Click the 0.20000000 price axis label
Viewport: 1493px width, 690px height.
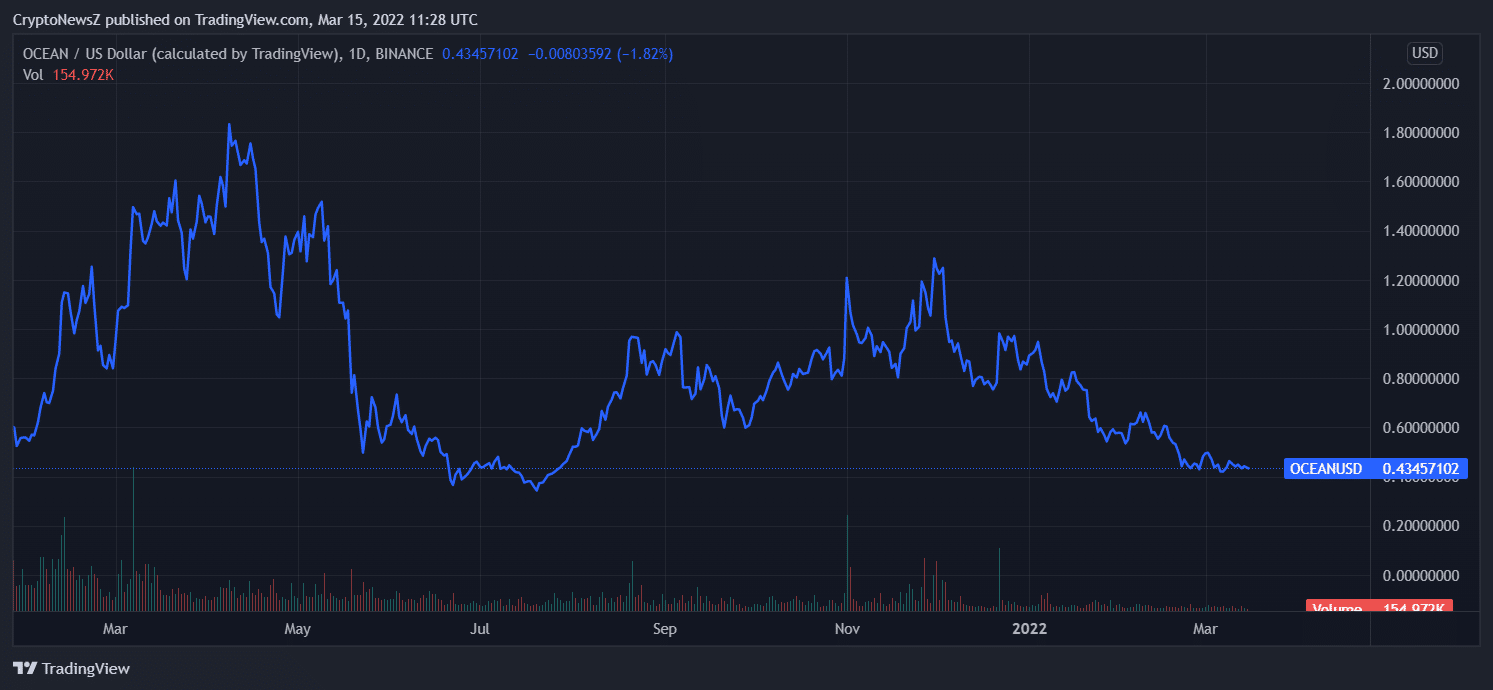tap(1420, 526)
